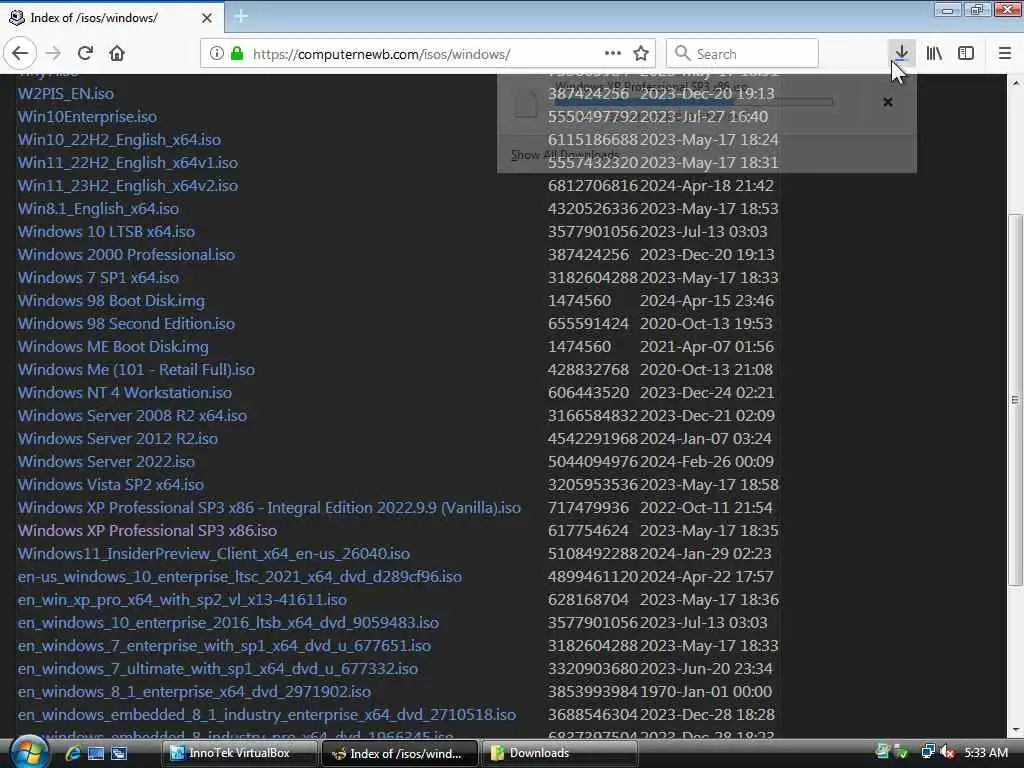
Task: Open the downloads arrow panel
Action: pos(901,53)
